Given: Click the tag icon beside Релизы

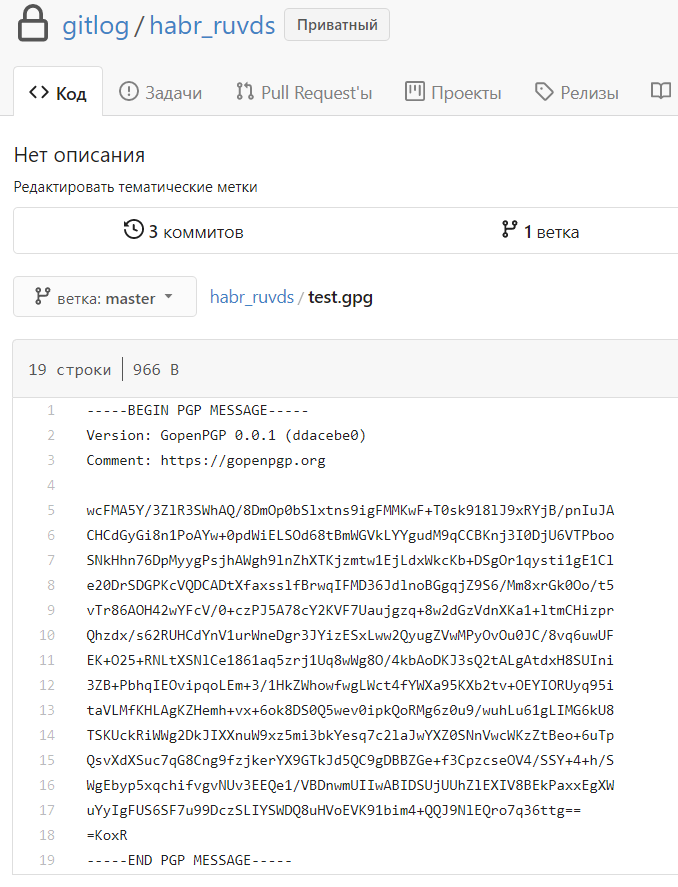Looking at the screenshot, I should click(x=543, y=90).
